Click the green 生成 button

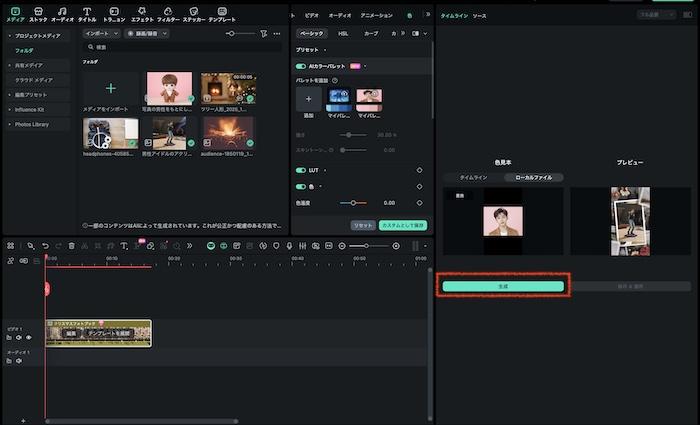503,286
